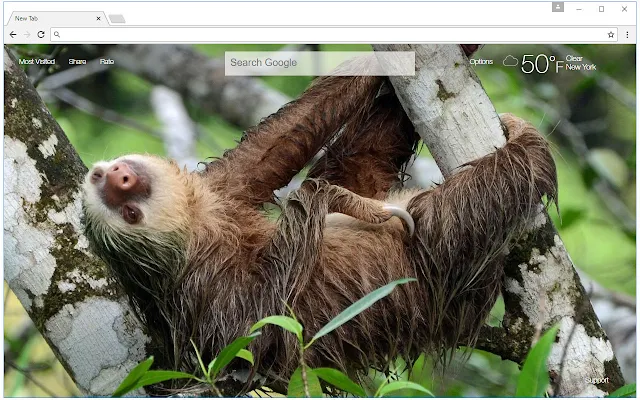Close the New Tab tab
Viewport: 640px width, 400px height.
tap(98, 18)
